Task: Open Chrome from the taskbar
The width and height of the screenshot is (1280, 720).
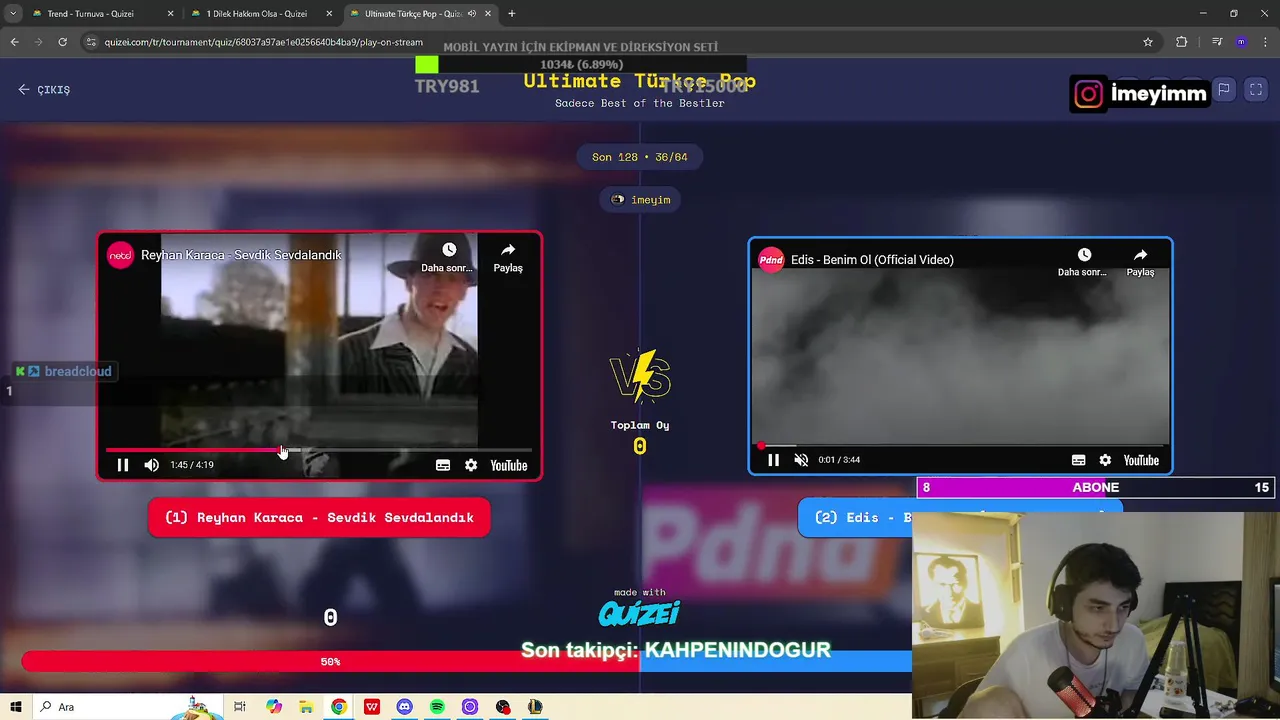Action: [339, 707]
